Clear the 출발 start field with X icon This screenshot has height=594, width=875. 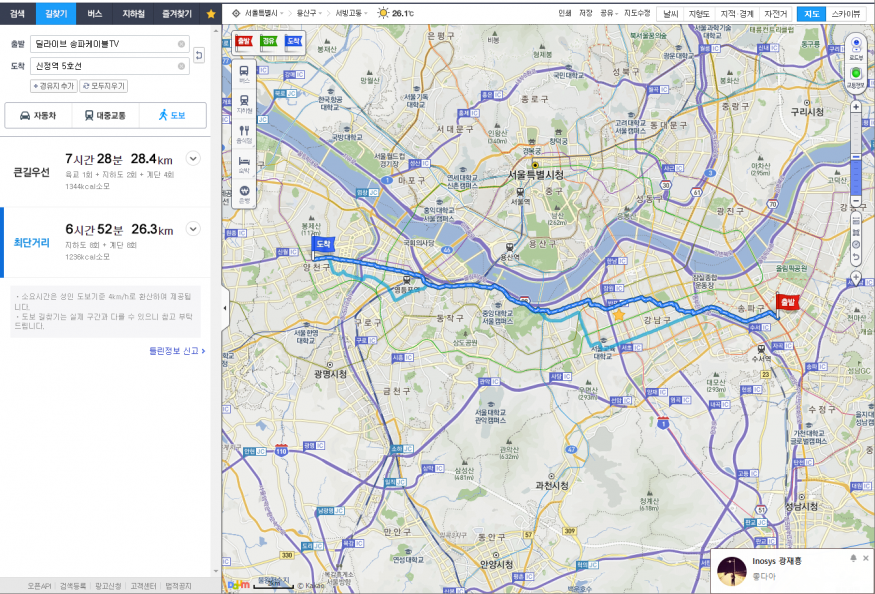pyautogui.click(x=181, y=44)
